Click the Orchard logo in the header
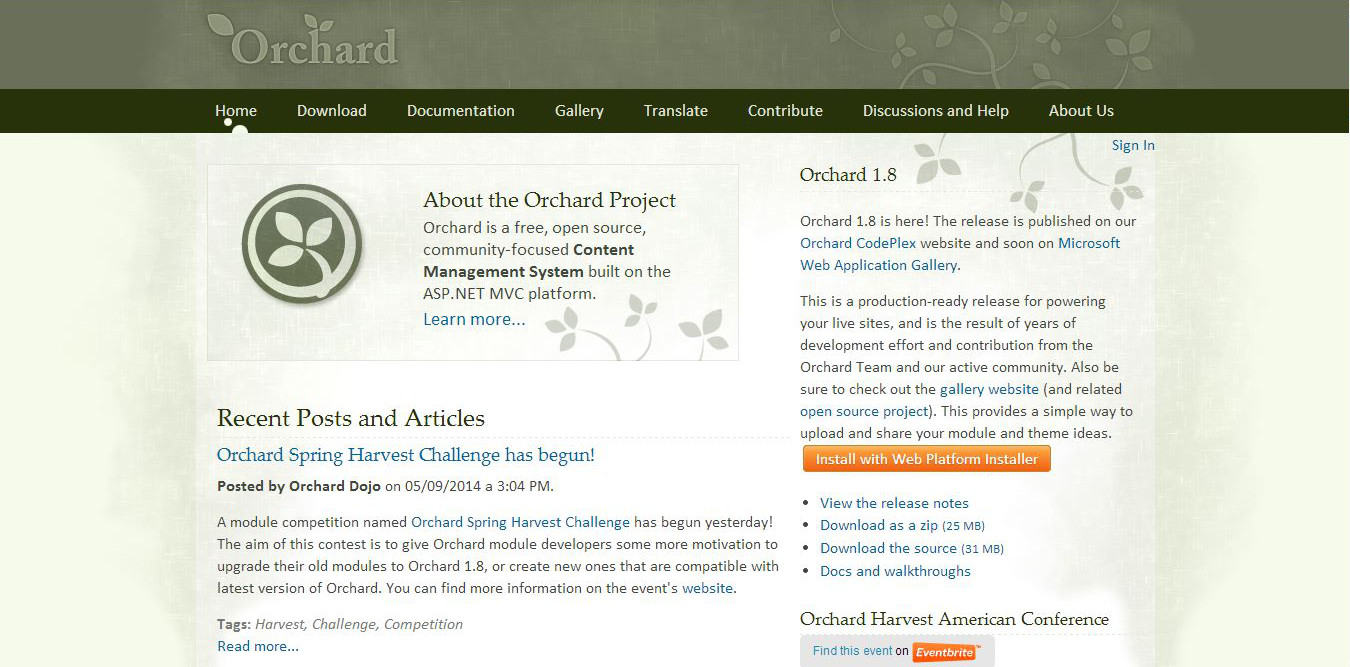Image resolution: width=1350 pixels, height=667 pixels. (304, 42)
